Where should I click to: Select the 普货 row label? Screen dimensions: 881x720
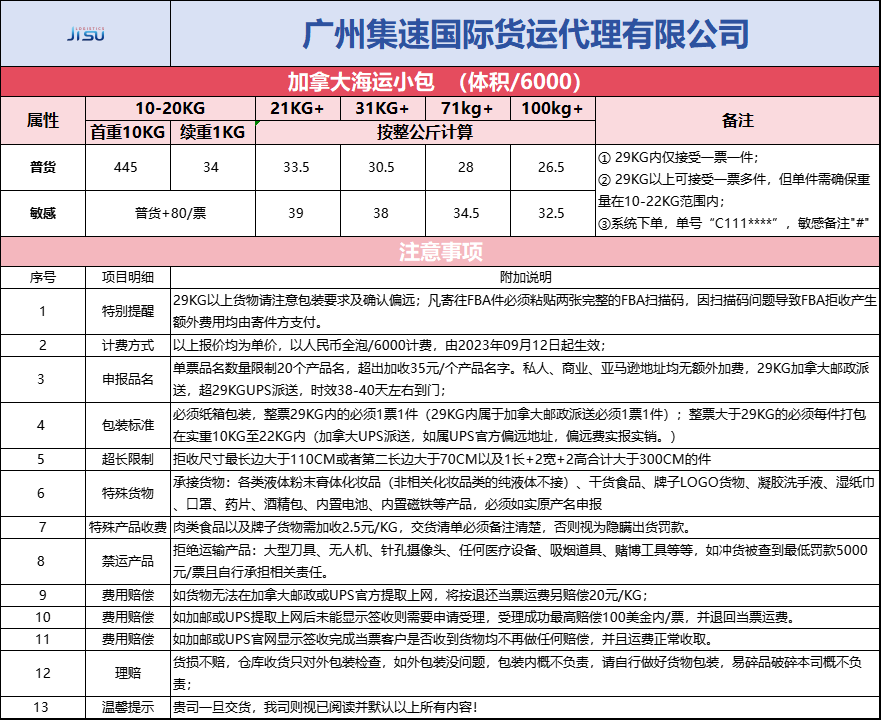tap(43, 167)
